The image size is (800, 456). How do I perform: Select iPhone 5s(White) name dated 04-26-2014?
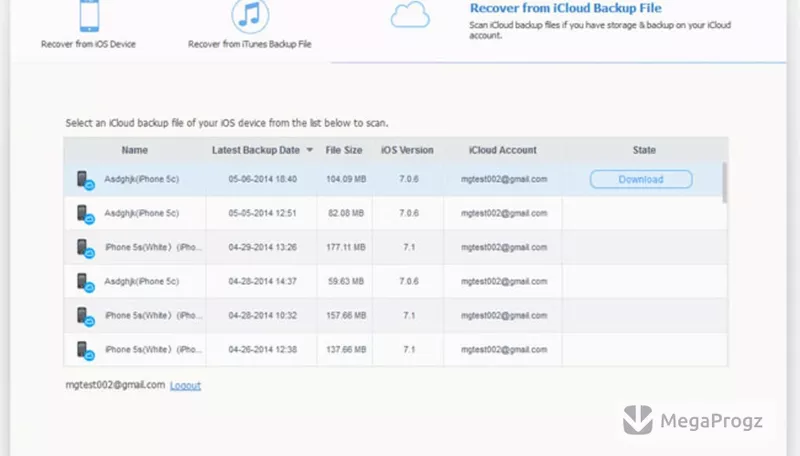point(153,350)
